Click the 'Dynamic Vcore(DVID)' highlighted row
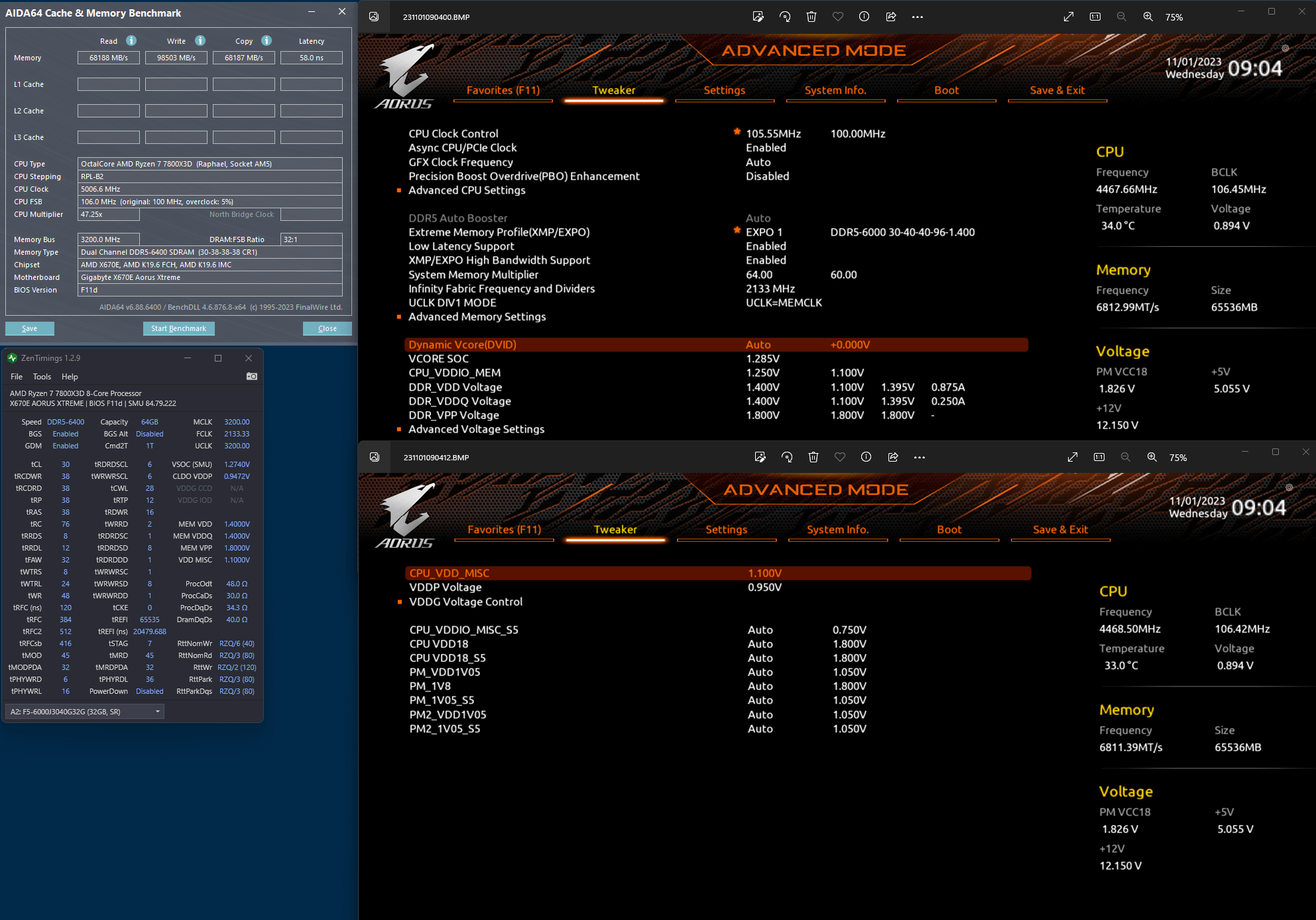Image resolution: width=1316 pixels, height=920 pixels. (x=716, y=345)
